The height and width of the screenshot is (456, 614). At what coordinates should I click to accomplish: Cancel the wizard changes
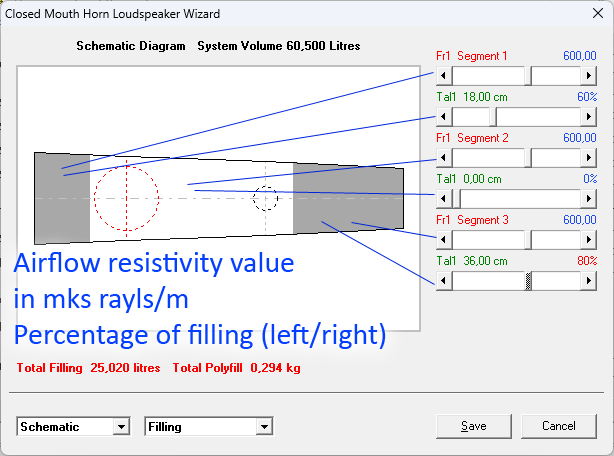(559, 426)
